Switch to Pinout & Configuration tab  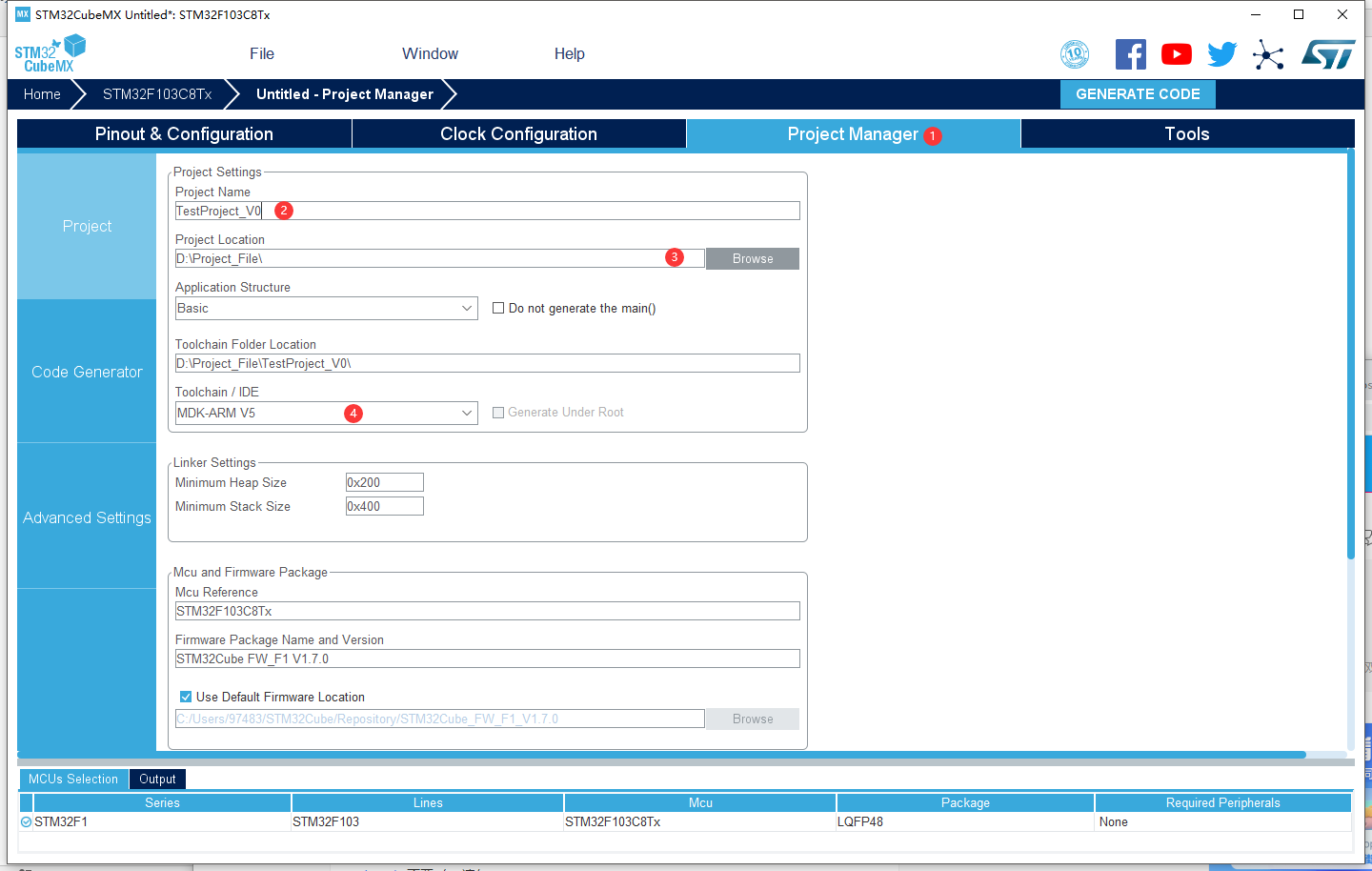pyautogui.click(x=184, y=134)
